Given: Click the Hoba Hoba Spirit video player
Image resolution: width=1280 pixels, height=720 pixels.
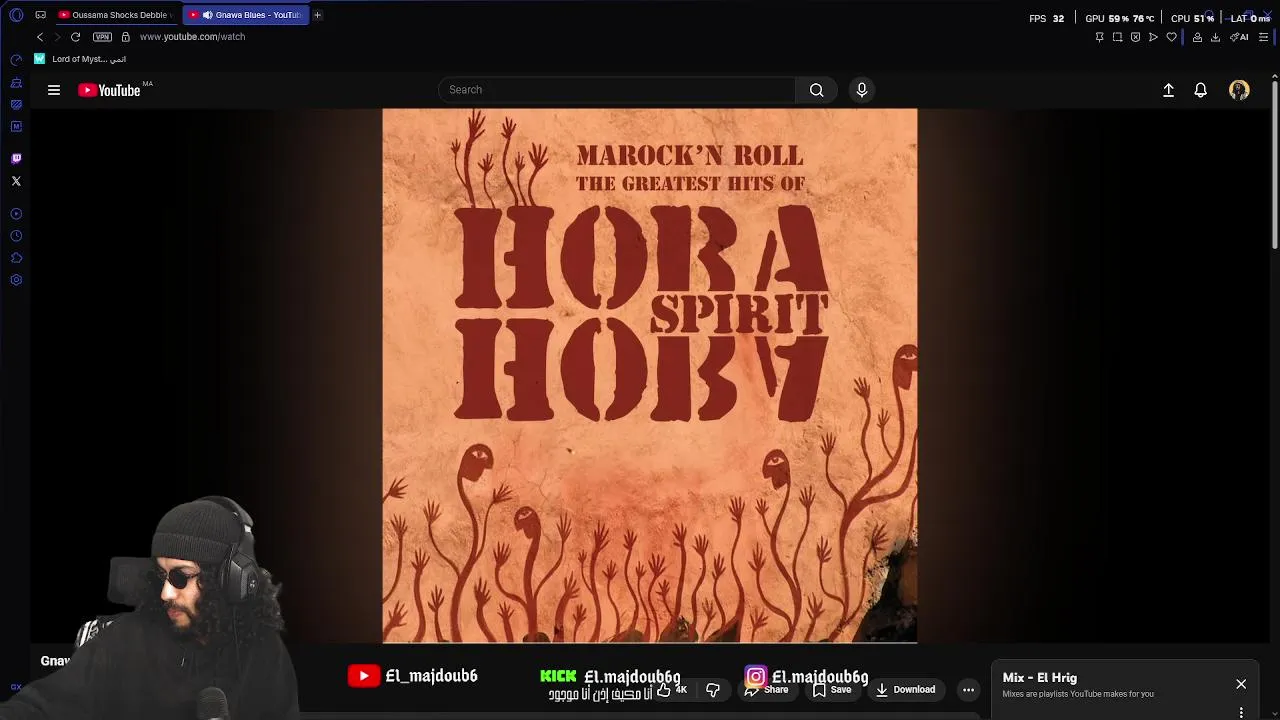Looking at the screenshot, I should [x=650, y=375].
